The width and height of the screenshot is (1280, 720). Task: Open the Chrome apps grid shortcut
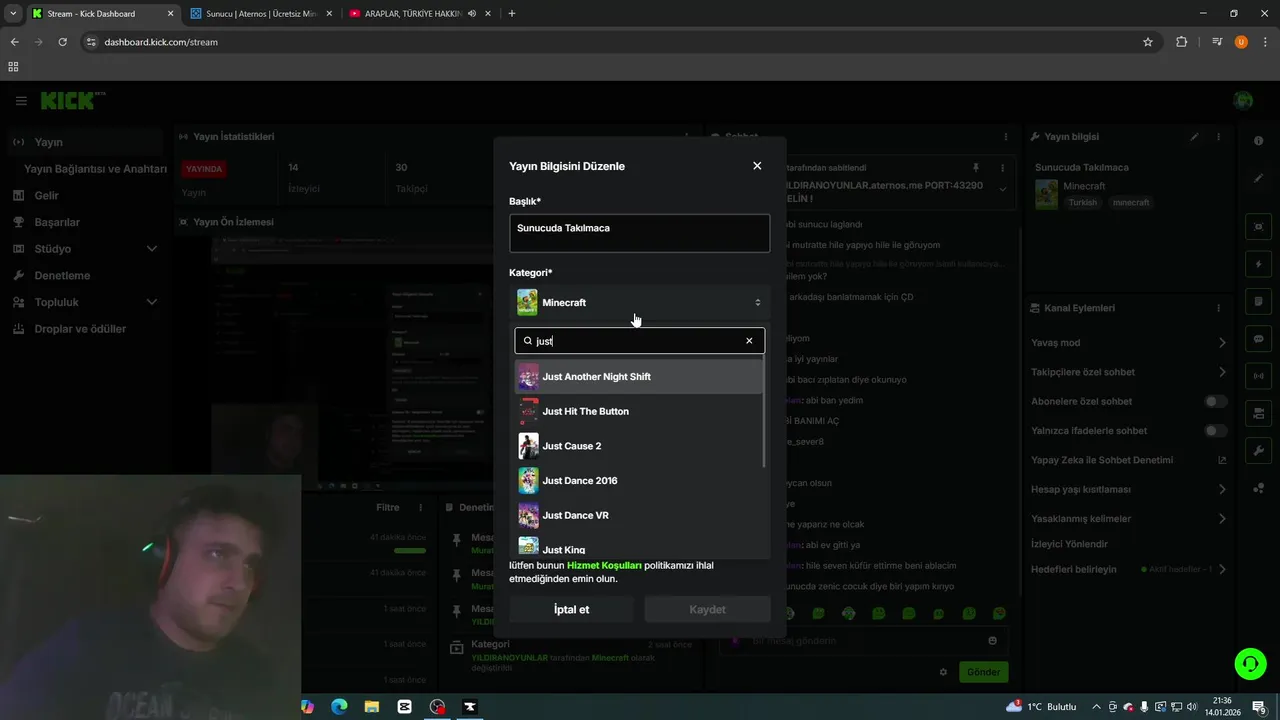pos(13,67)
